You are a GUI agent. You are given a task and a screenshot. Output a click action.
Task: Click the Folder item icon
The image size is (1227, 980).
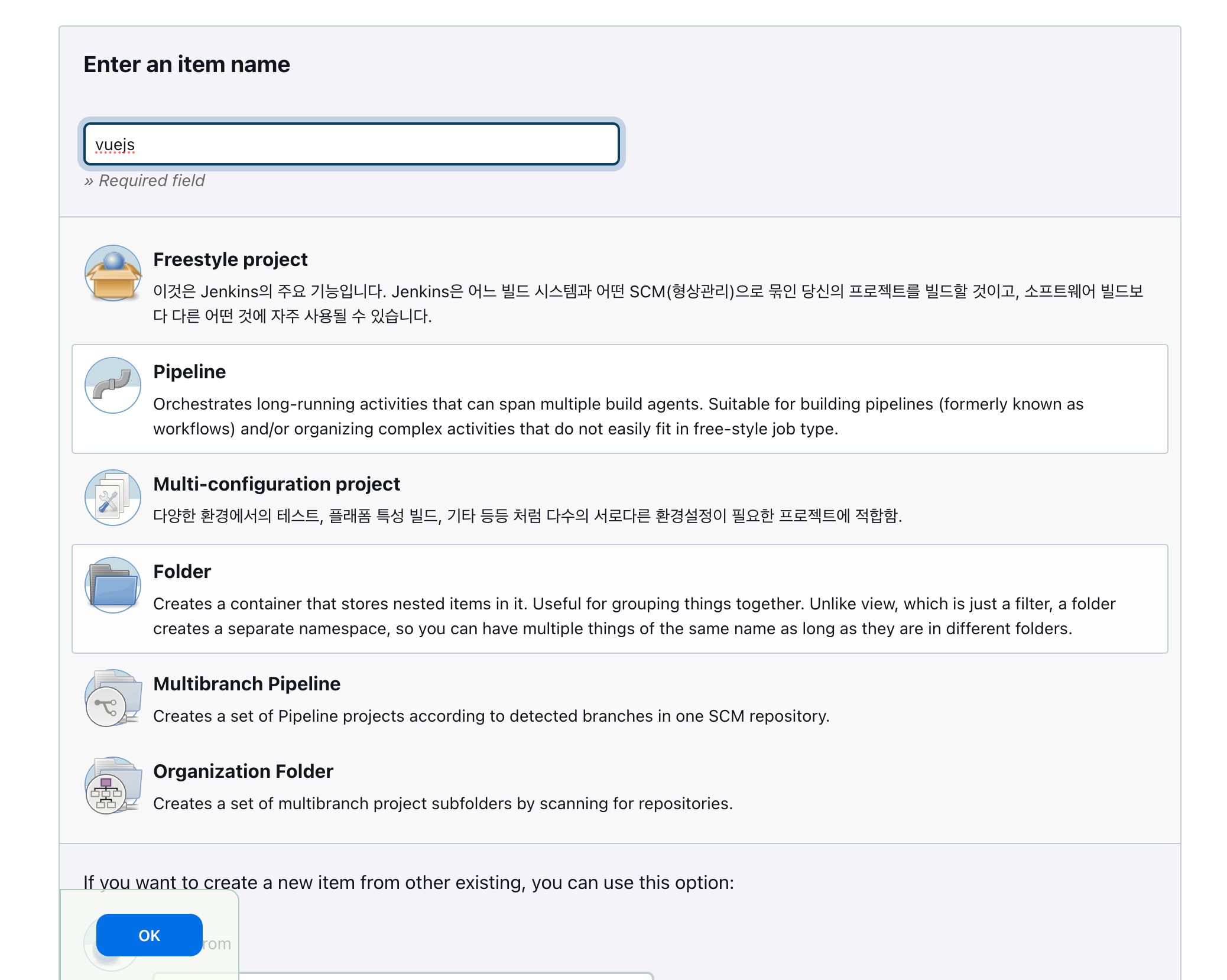pyautogui.click(x=113, y=585)
